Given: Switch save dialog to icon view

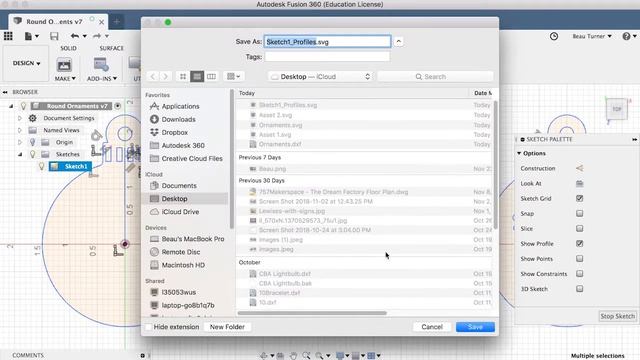Looking at the screenshot, I should [x=183, y=76].
